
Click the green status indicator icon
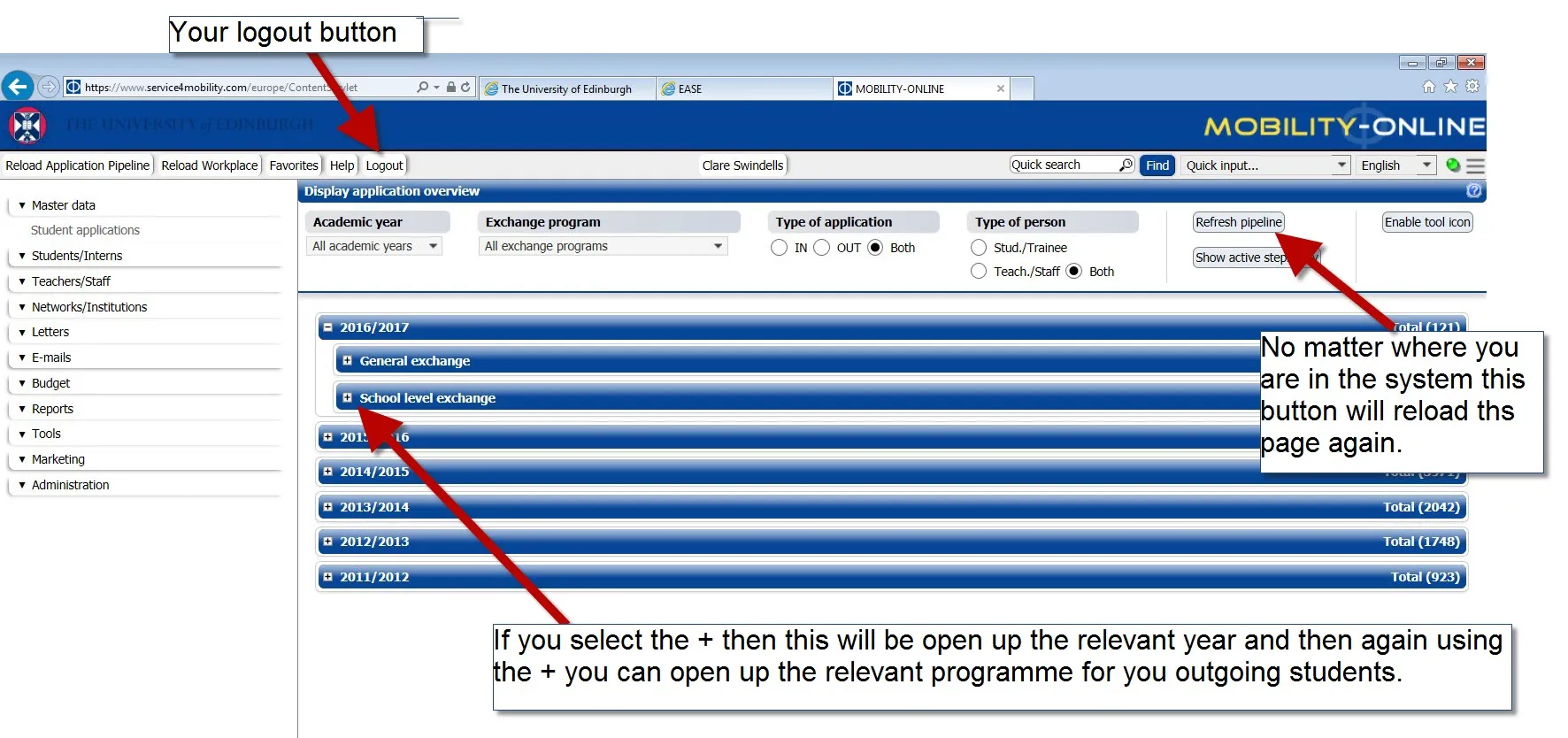coord(1453,165)
